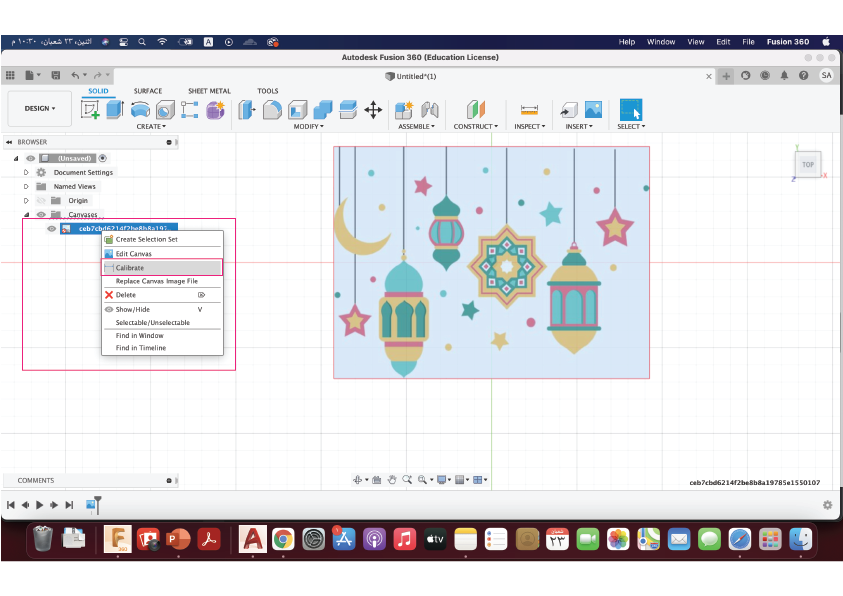Select the Press Pull tool

tap(247, 110)
